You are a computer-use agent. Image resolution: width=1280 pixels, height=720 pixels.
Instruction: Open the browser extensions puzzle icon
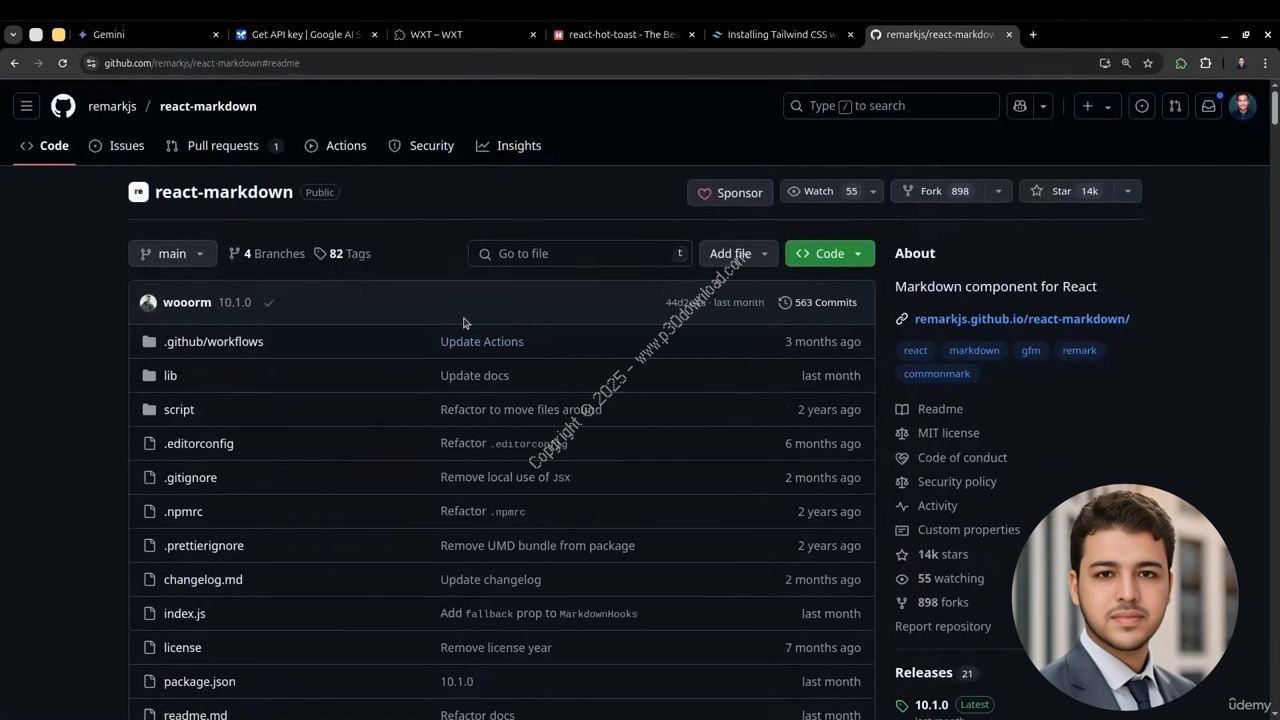coord(1205,63)
